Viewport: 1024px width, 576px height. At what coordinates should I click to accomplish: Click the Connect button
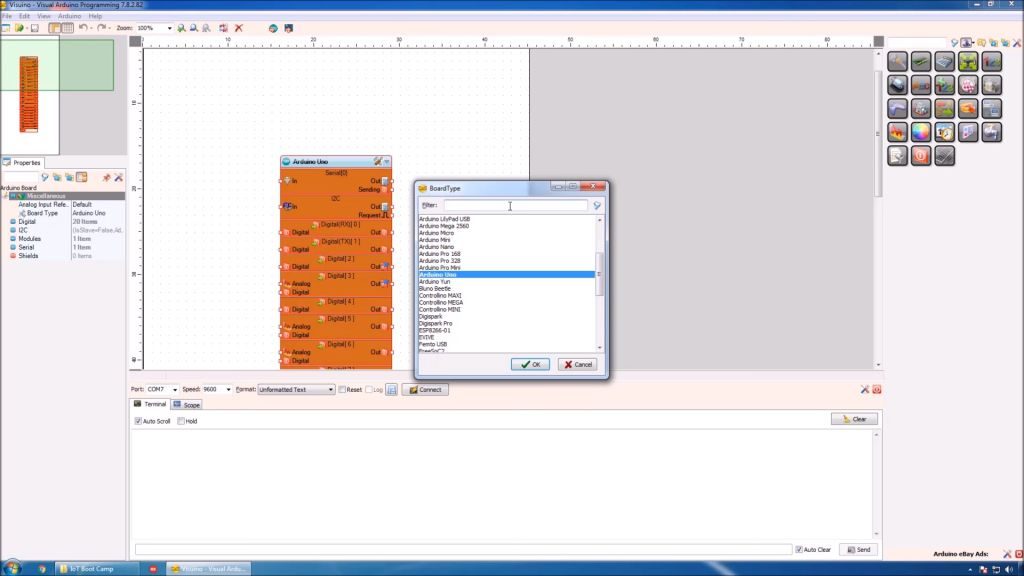[x=425, y=390]
